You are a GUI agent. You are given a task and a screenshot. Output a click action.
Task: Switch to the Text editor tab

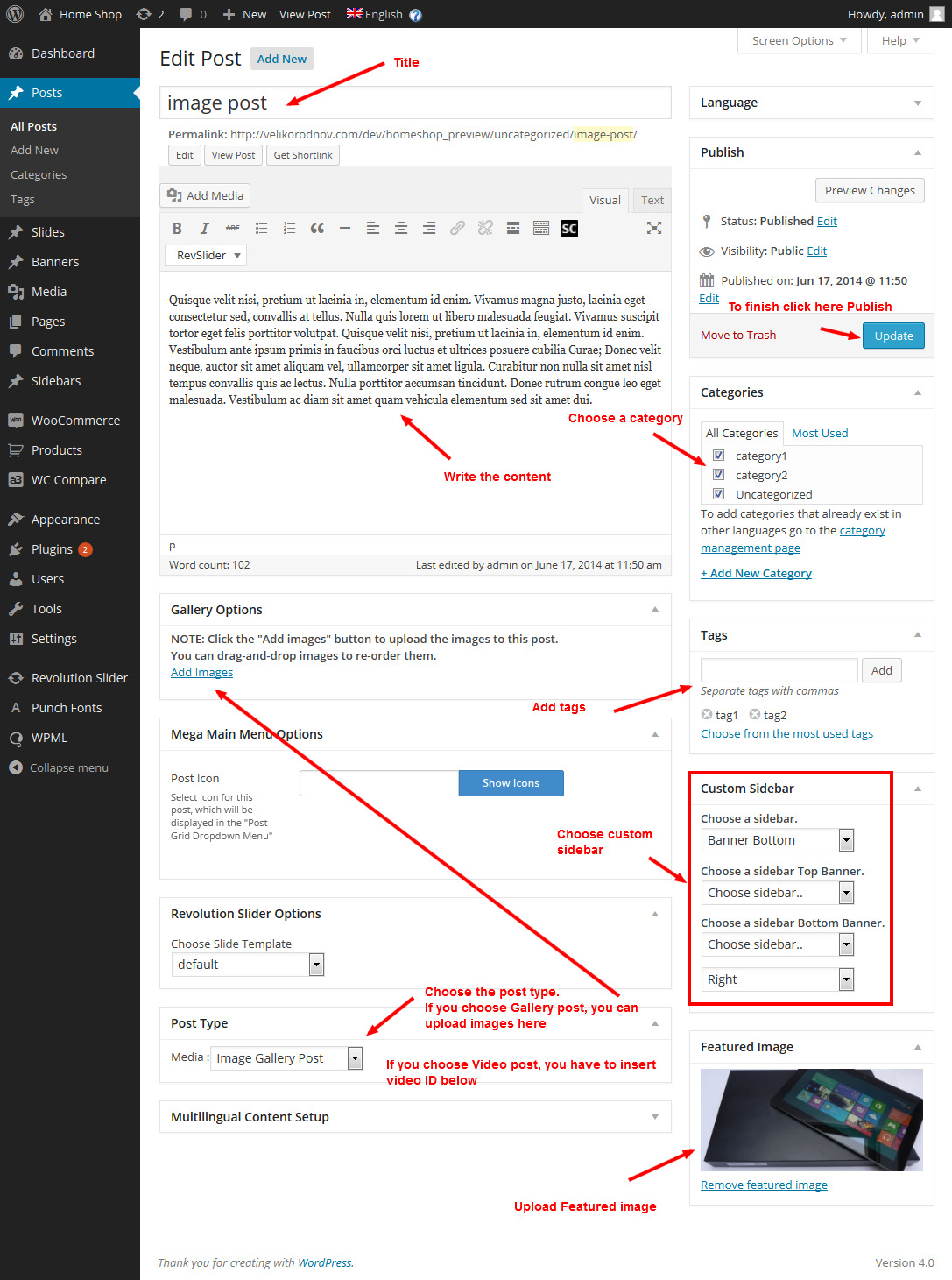(x=652, y=200)
